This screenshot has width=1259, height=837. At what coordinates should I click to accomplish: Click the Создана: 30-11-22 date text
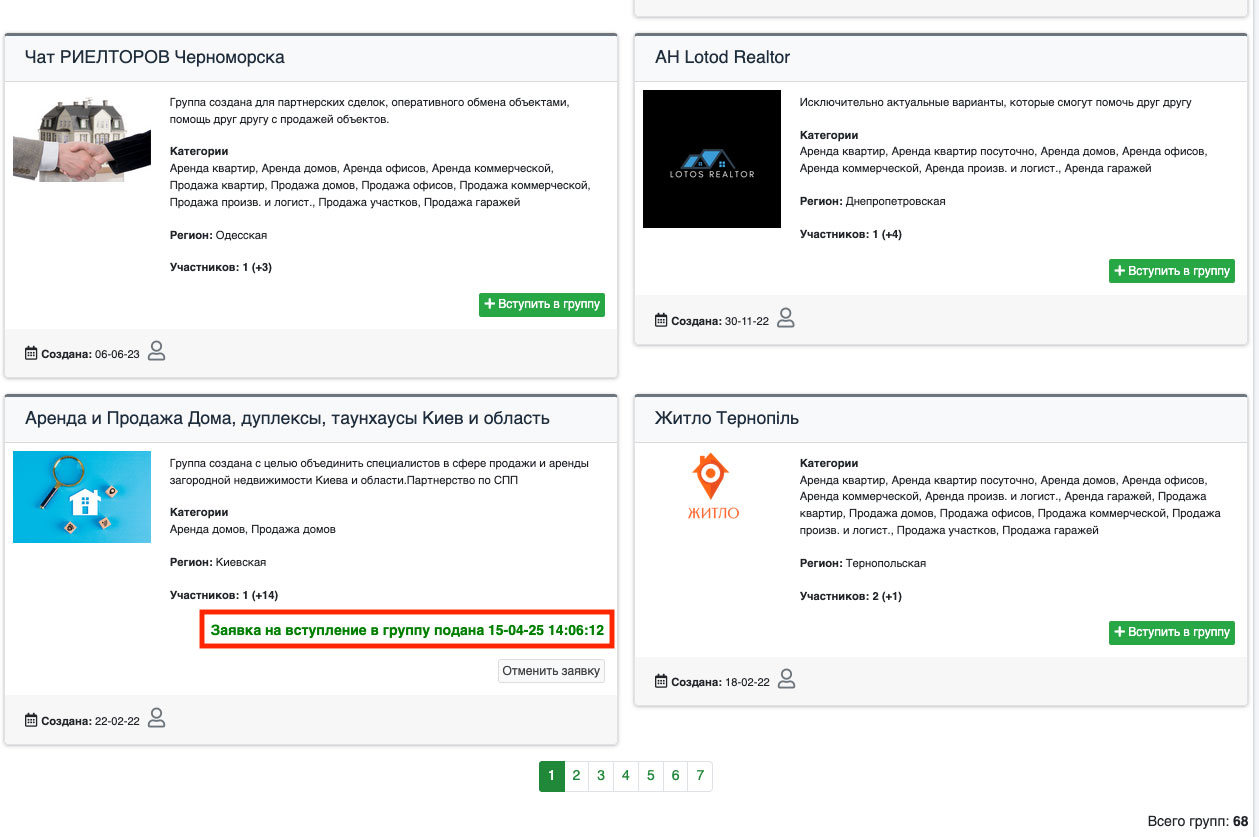[720, 322]
